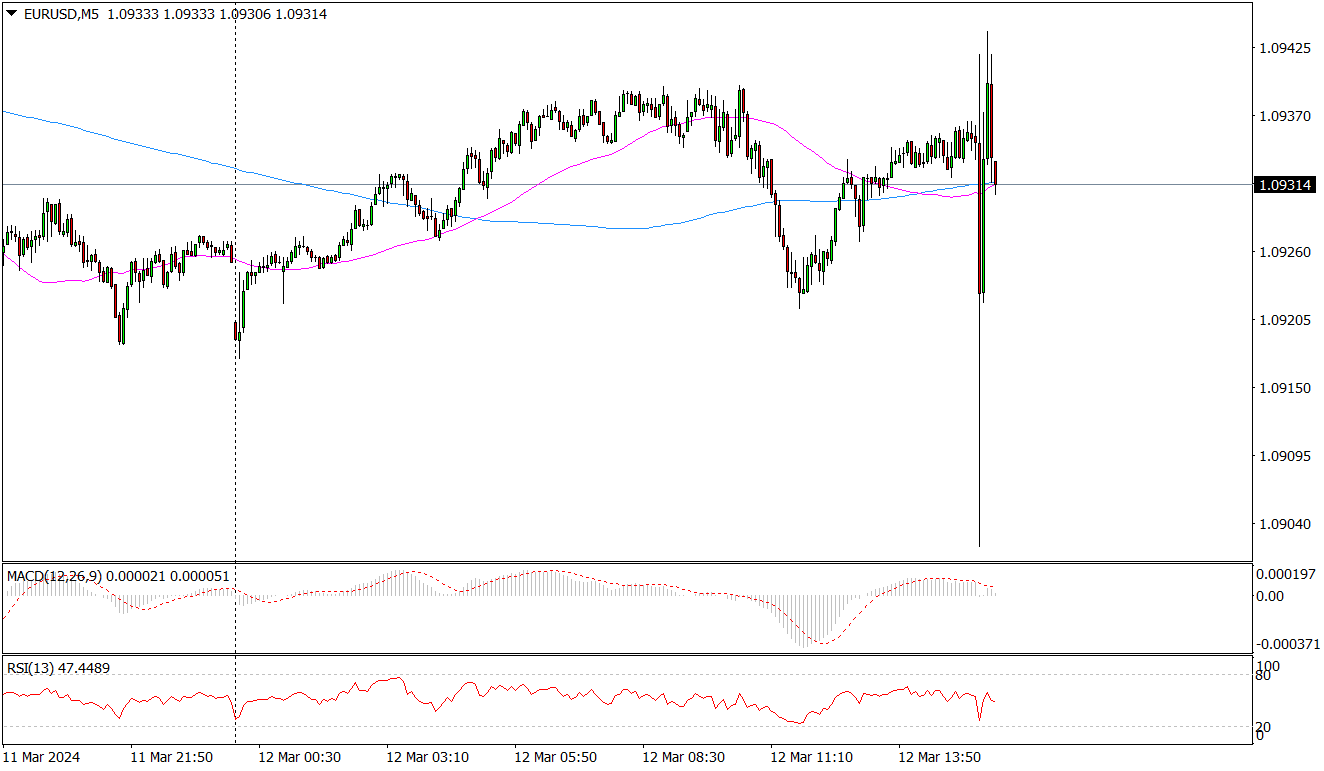The width and height of the screenshot is (1324, 771).
Task: Click the 12 Mar 13:50 time label
Action: pos(939,757)
